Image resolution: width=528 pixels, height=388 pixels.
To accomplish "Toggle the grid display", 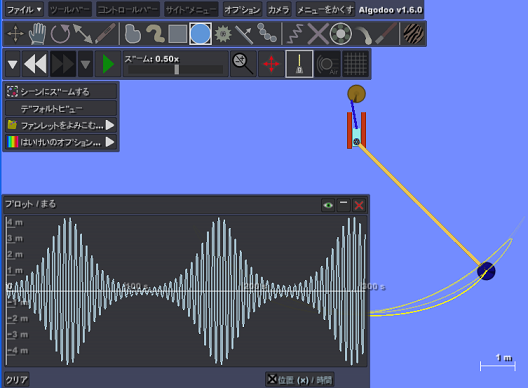I will click(x=356, y=64).
